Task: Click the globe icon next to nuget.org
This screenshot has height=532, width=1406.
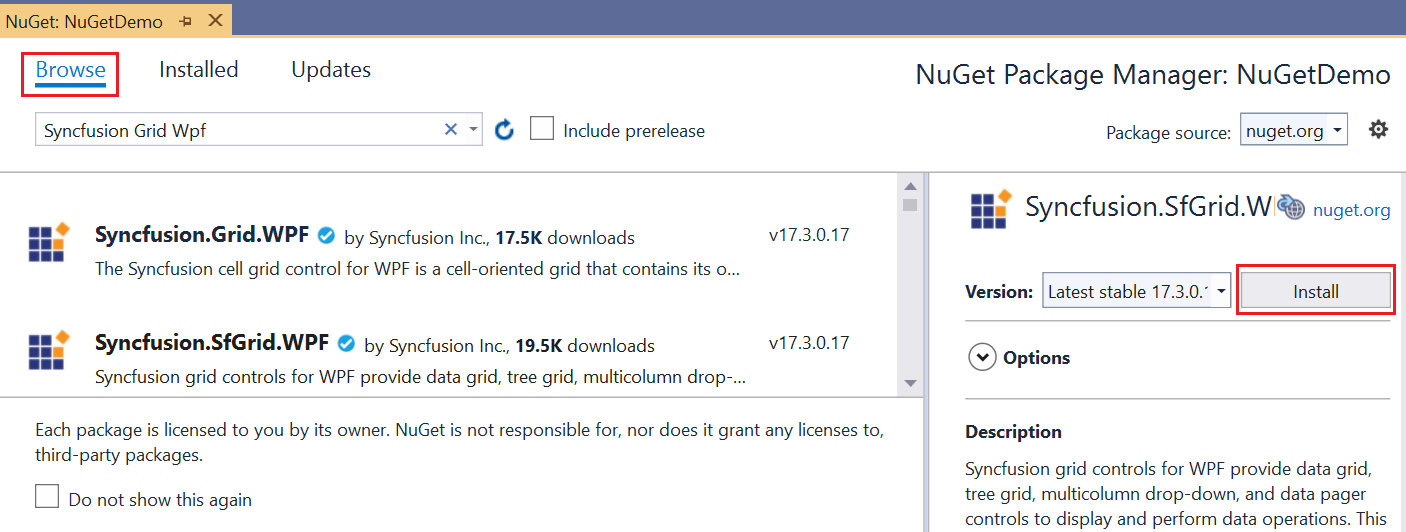Action: (1291, 208)
